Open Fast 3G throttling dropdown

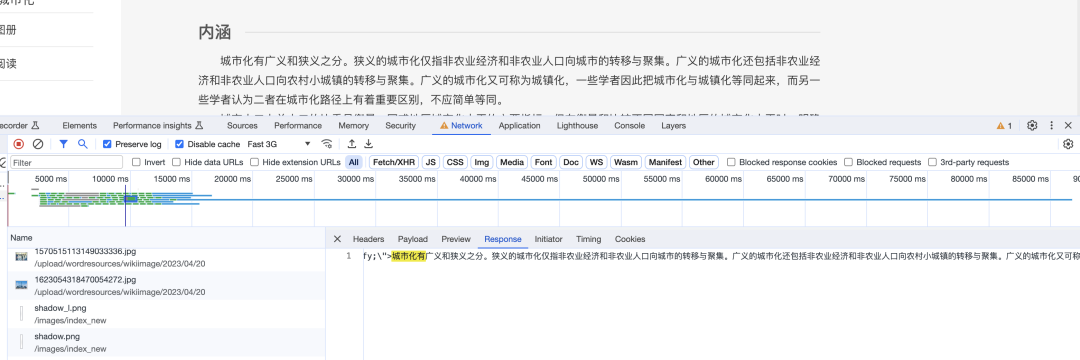(x=279, y=144)
